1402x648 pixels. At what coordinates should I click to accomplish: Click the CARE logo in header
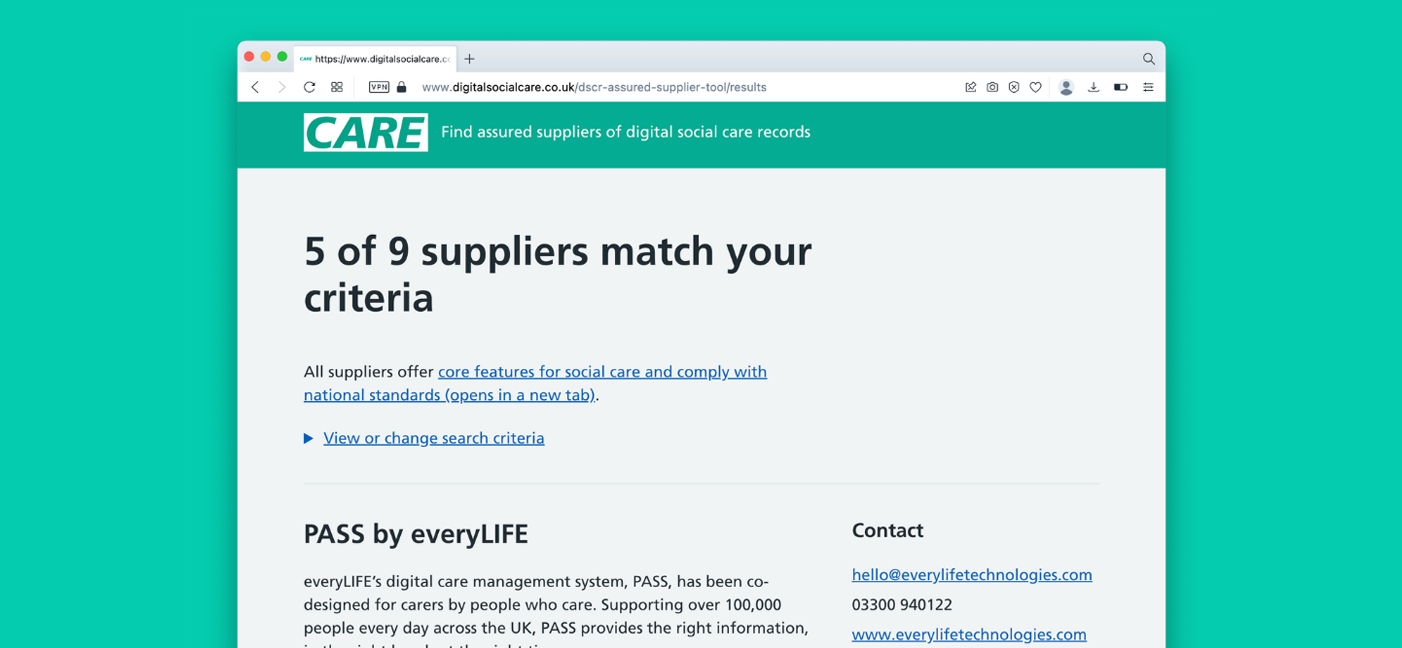(x=366, y=132)
